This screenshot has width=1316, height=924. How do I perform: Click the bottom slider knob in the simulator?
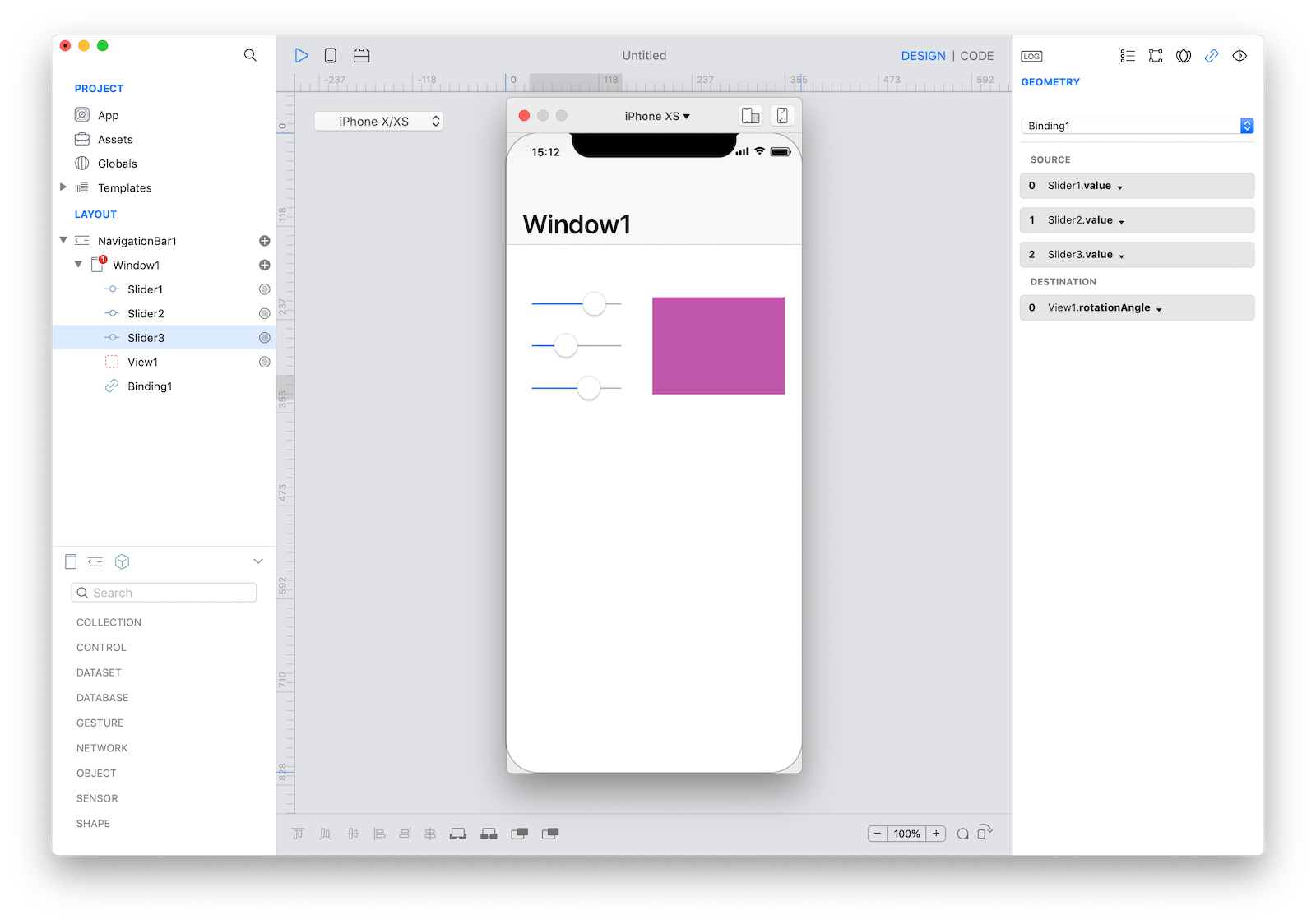click(x=589, y=387)
